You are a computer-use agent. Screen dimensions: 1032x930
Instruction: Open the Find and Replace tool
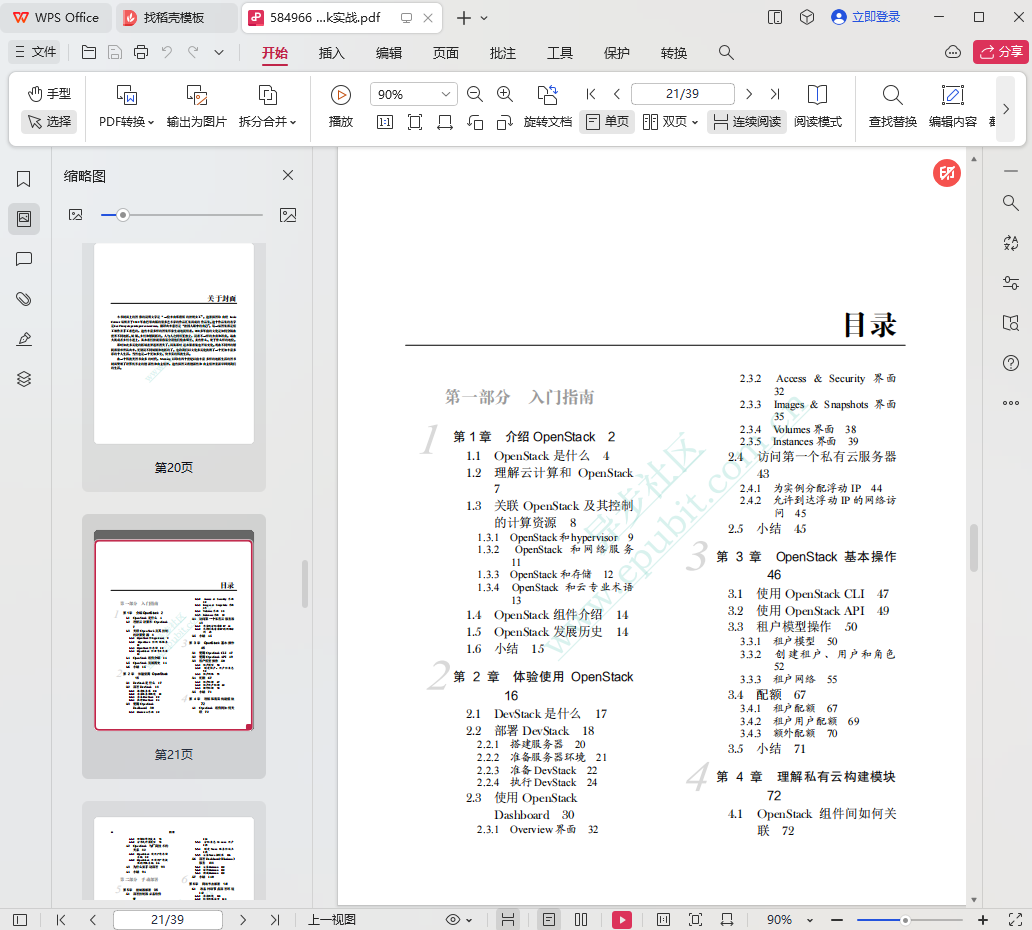(x=892, y=95)
